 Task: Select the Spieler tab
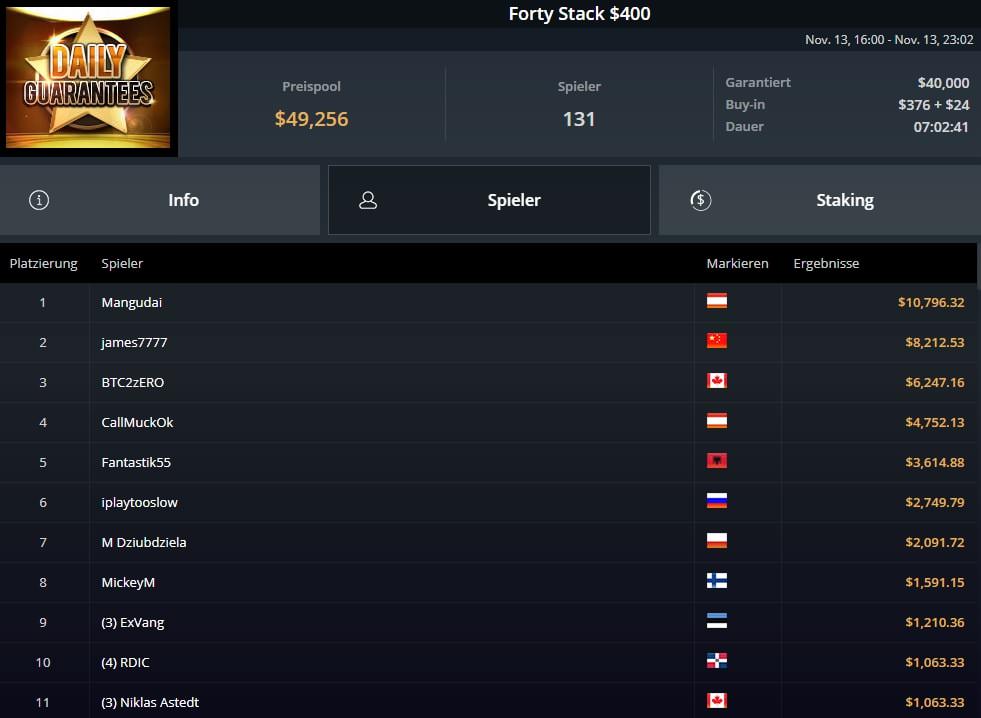coord(489,200)
